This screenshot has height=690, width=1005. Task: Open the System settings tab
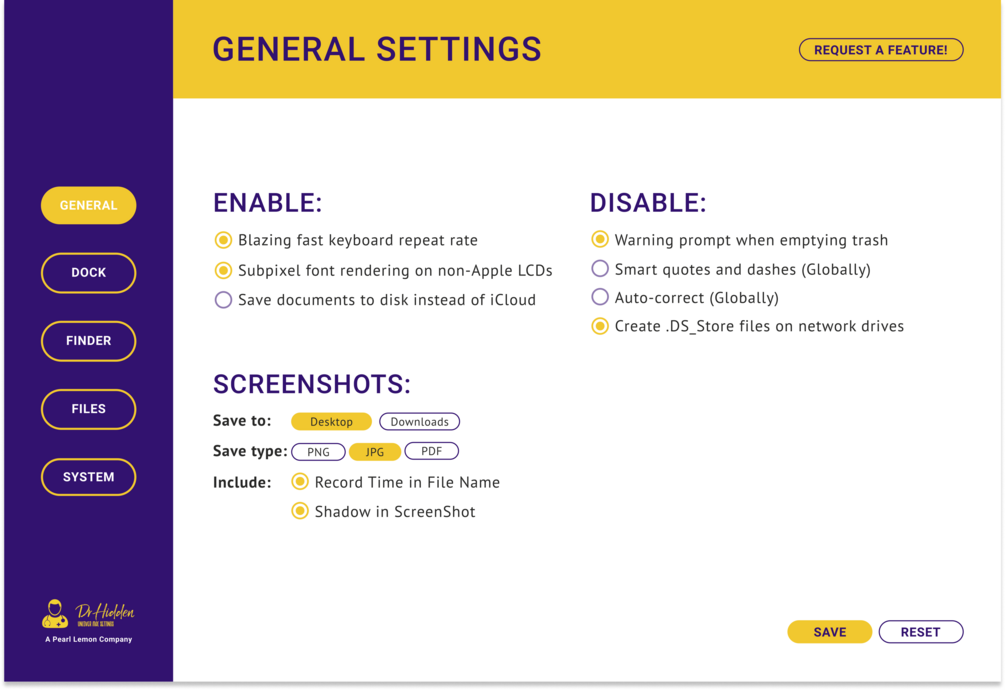(x=88, y=477)
